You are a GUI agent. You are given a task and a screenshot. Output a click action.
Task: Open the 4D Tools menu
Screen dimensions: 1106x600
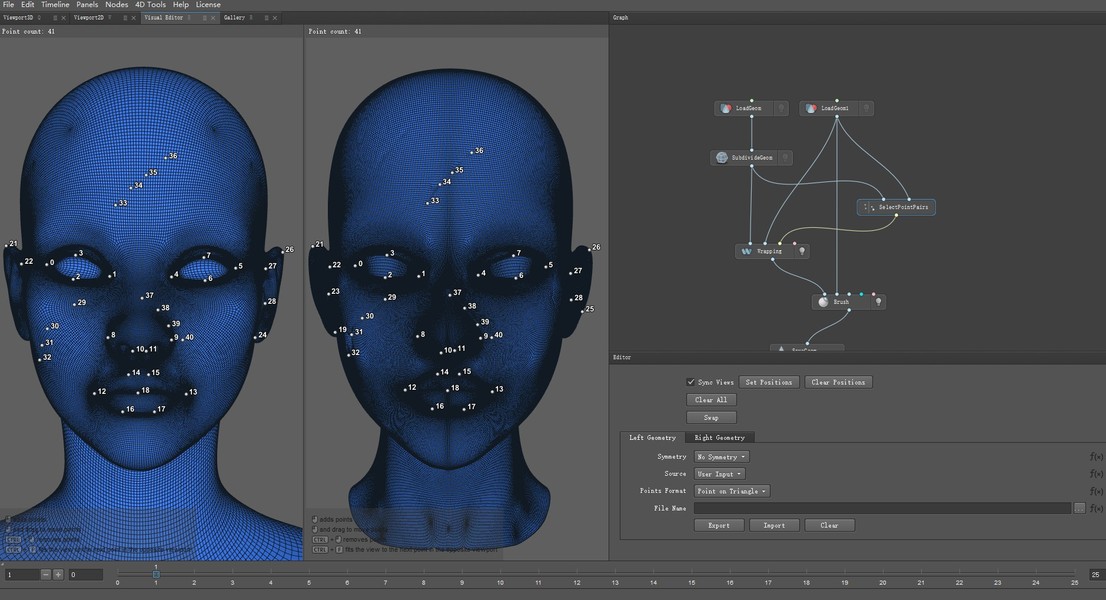tap(150, 4)
